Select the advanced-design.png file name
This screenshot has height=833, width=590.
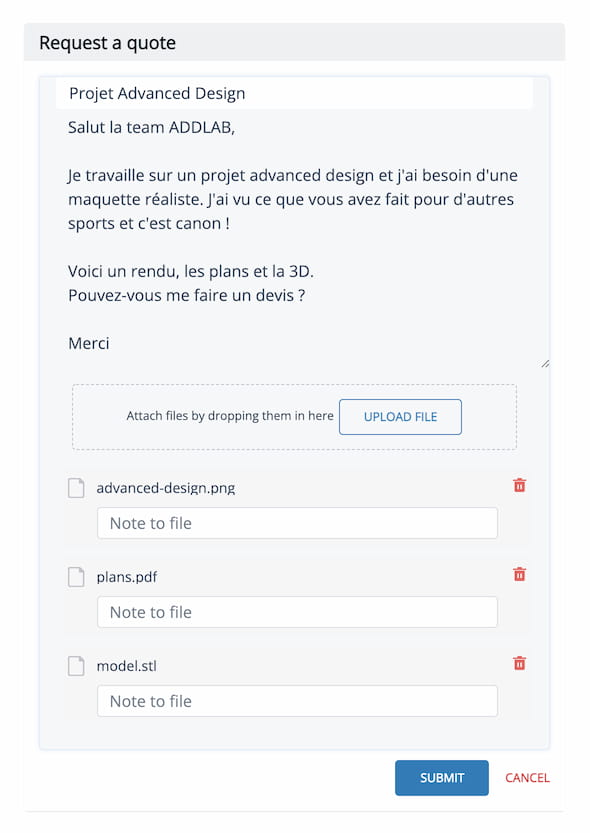[166, 488]
